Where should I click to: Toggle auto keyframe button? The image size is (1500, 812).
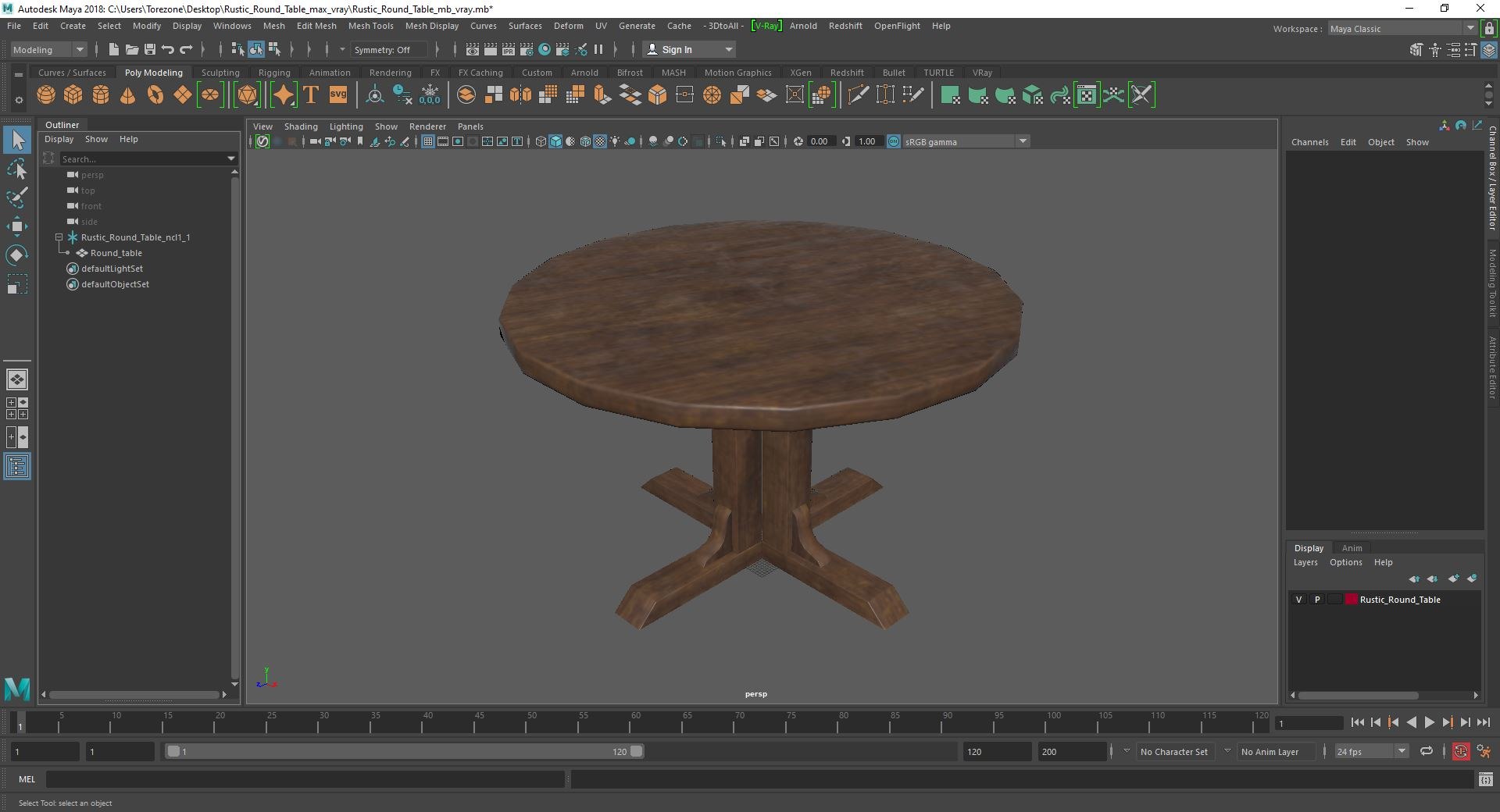(1460, 752)
